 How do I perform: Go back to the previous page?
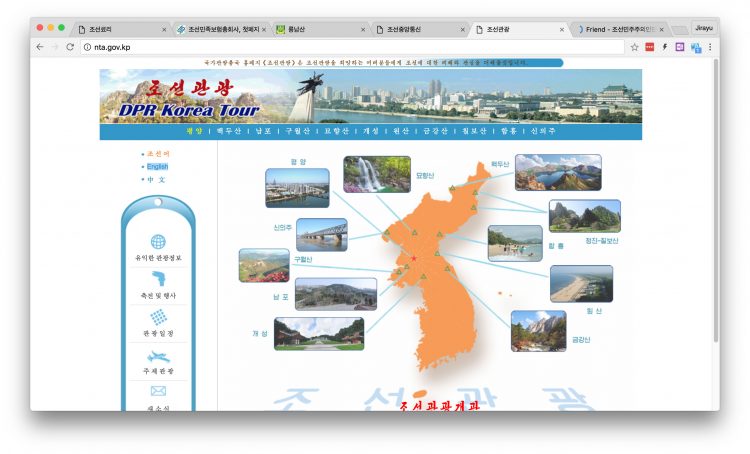[x=40, y=47]
